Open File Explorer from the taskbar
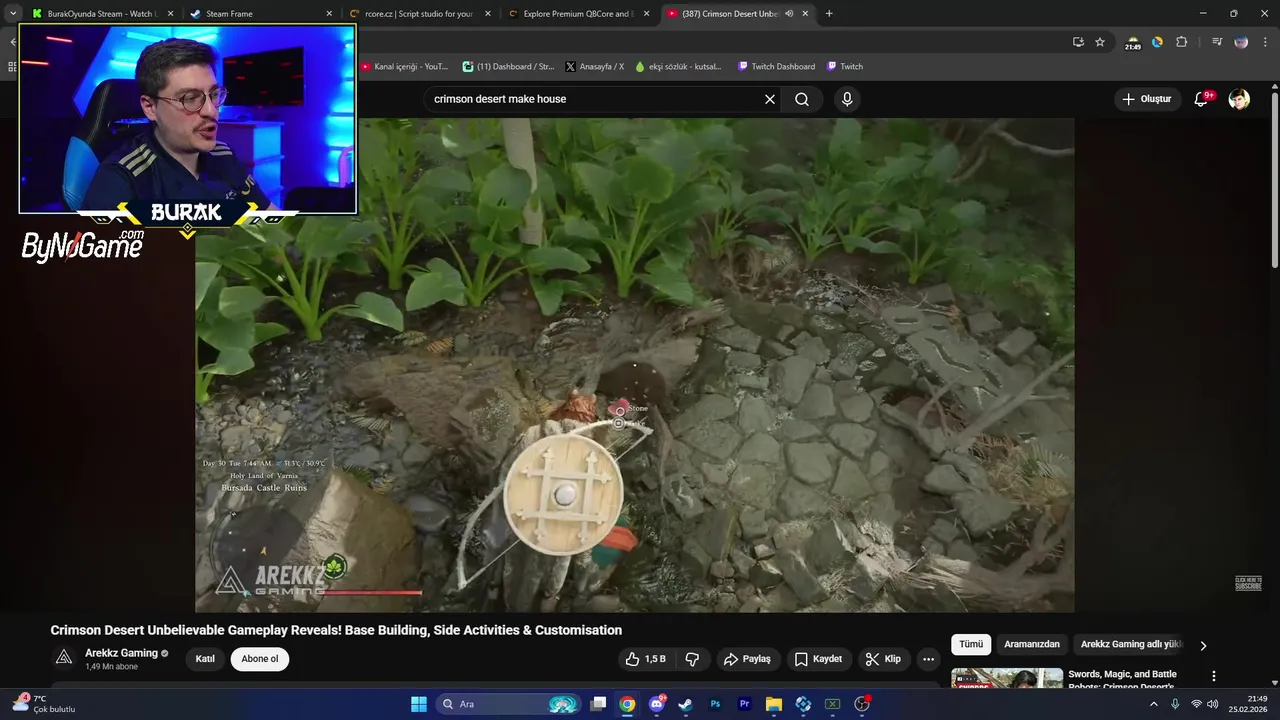 [774, 704]
